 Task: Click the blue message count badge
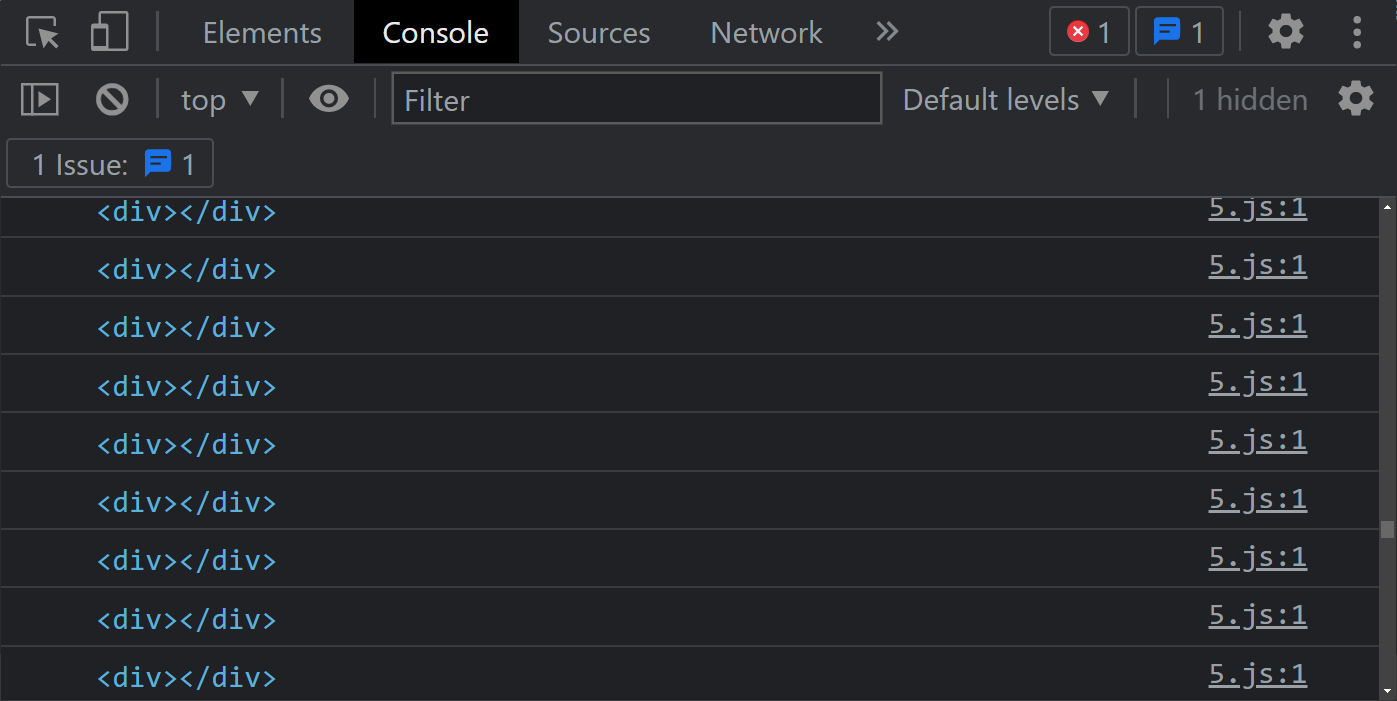click(1179, 32)
